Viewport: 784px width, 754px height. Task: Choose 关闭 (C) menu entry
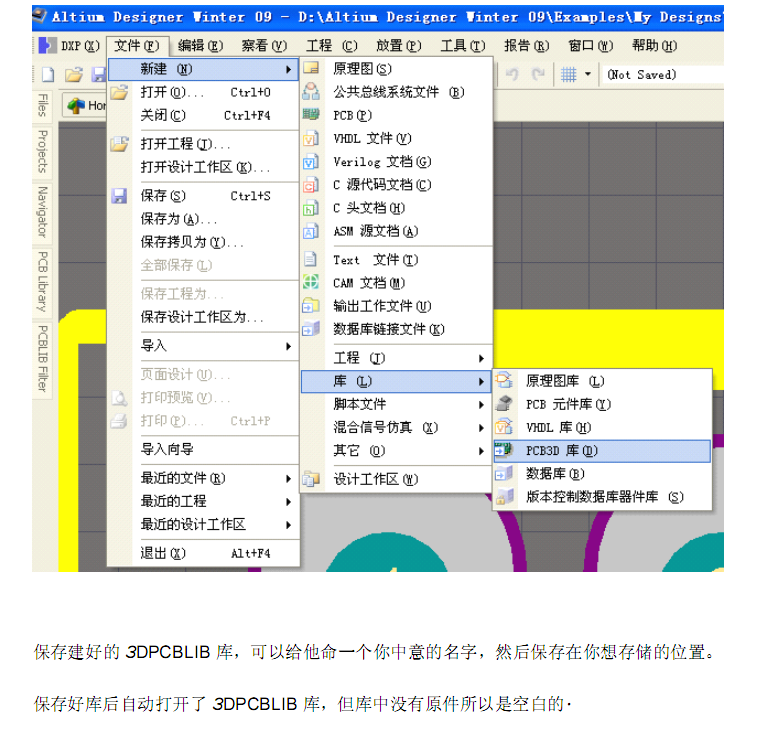[x=203, y=116]
